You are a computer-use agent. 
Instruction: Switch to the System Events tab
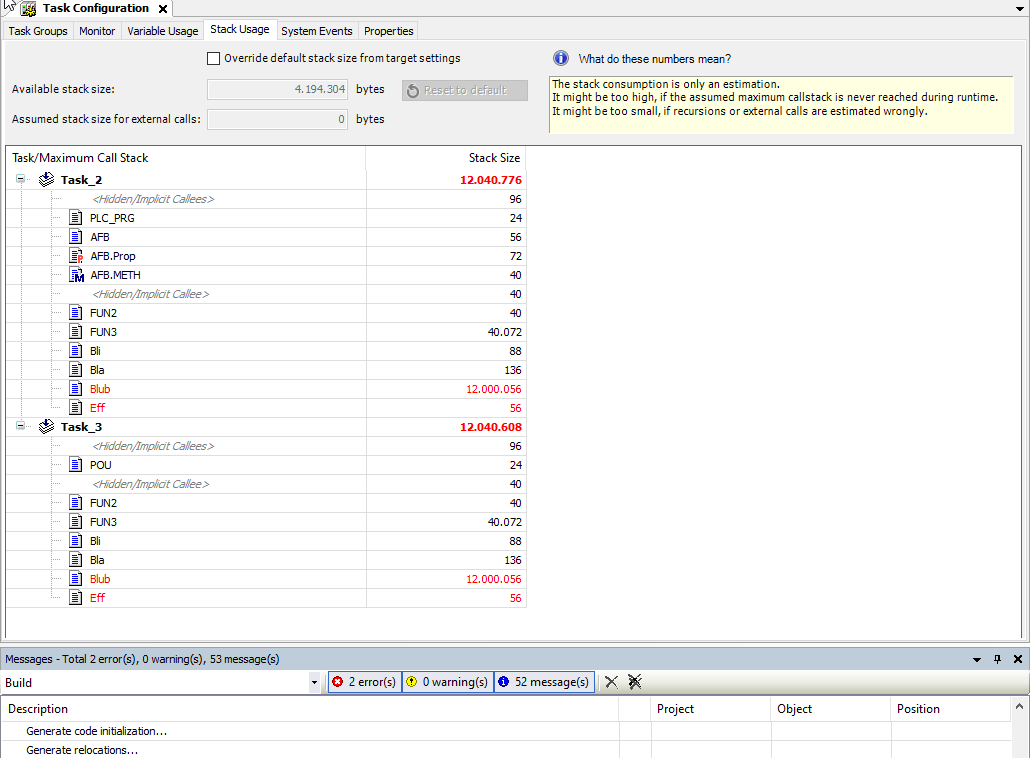316,31
